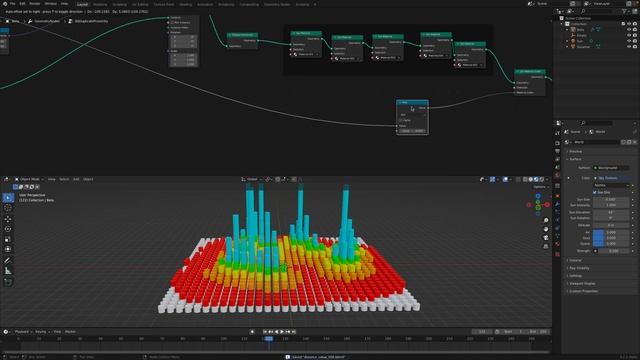Switch to the Geometry Nodes workspace tab
640x360 pixels.
pos(277,4)
